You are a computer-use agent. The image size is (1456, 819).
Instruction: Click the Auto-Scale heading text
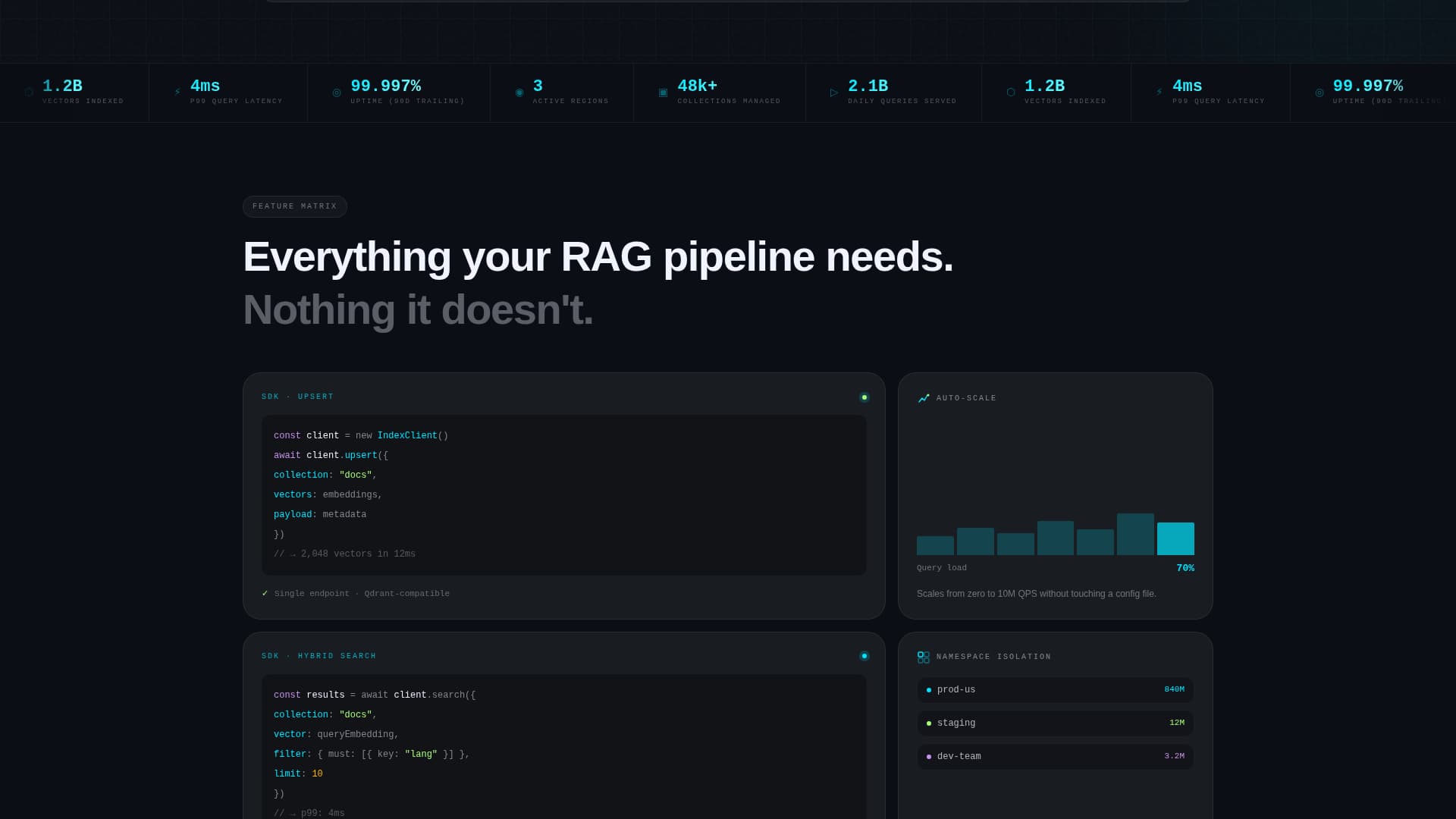pos(966,398)
